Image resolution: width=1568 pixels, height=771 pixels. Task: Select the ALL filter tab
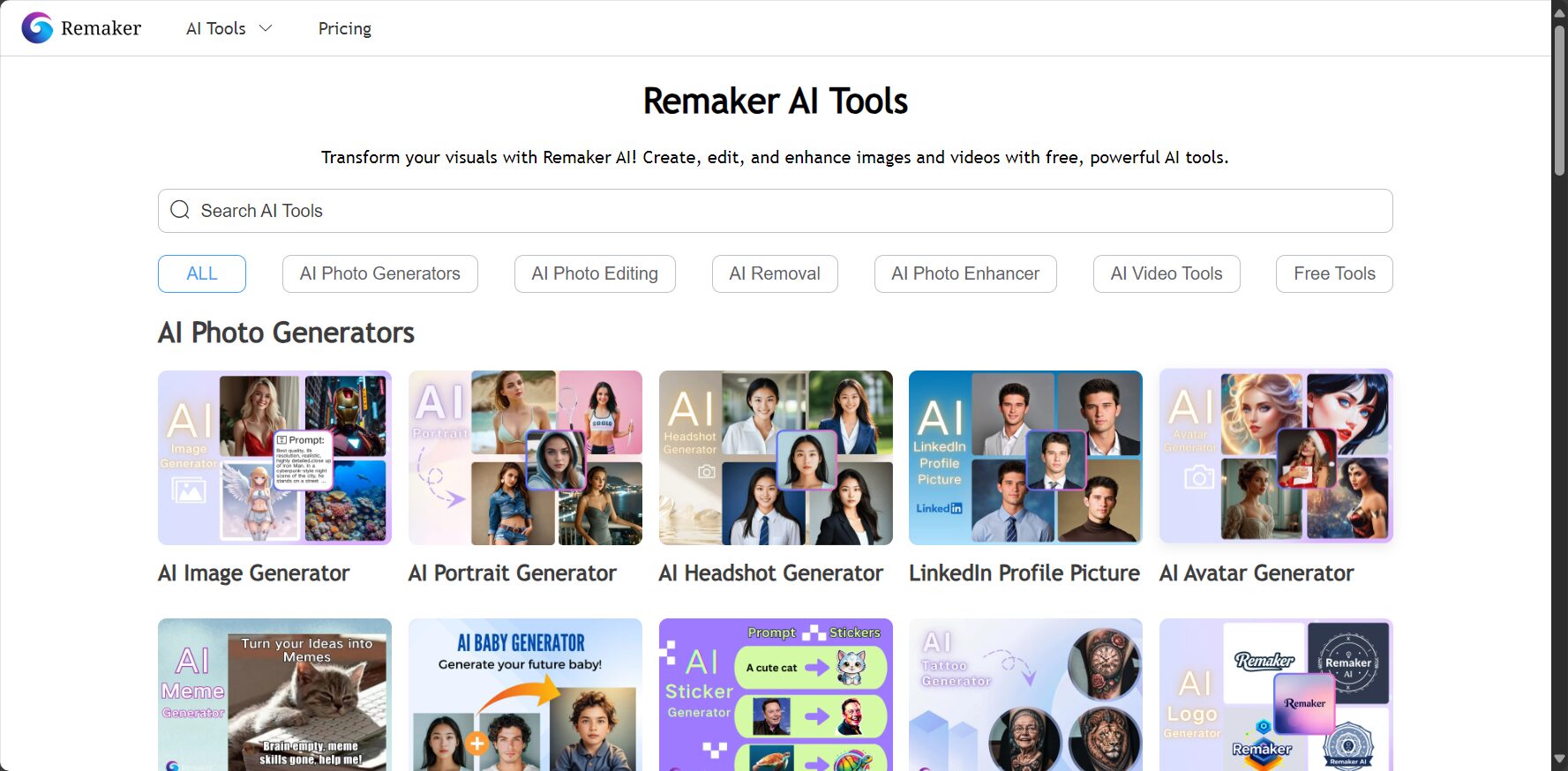pyautogui.click(x=202, y=273)
